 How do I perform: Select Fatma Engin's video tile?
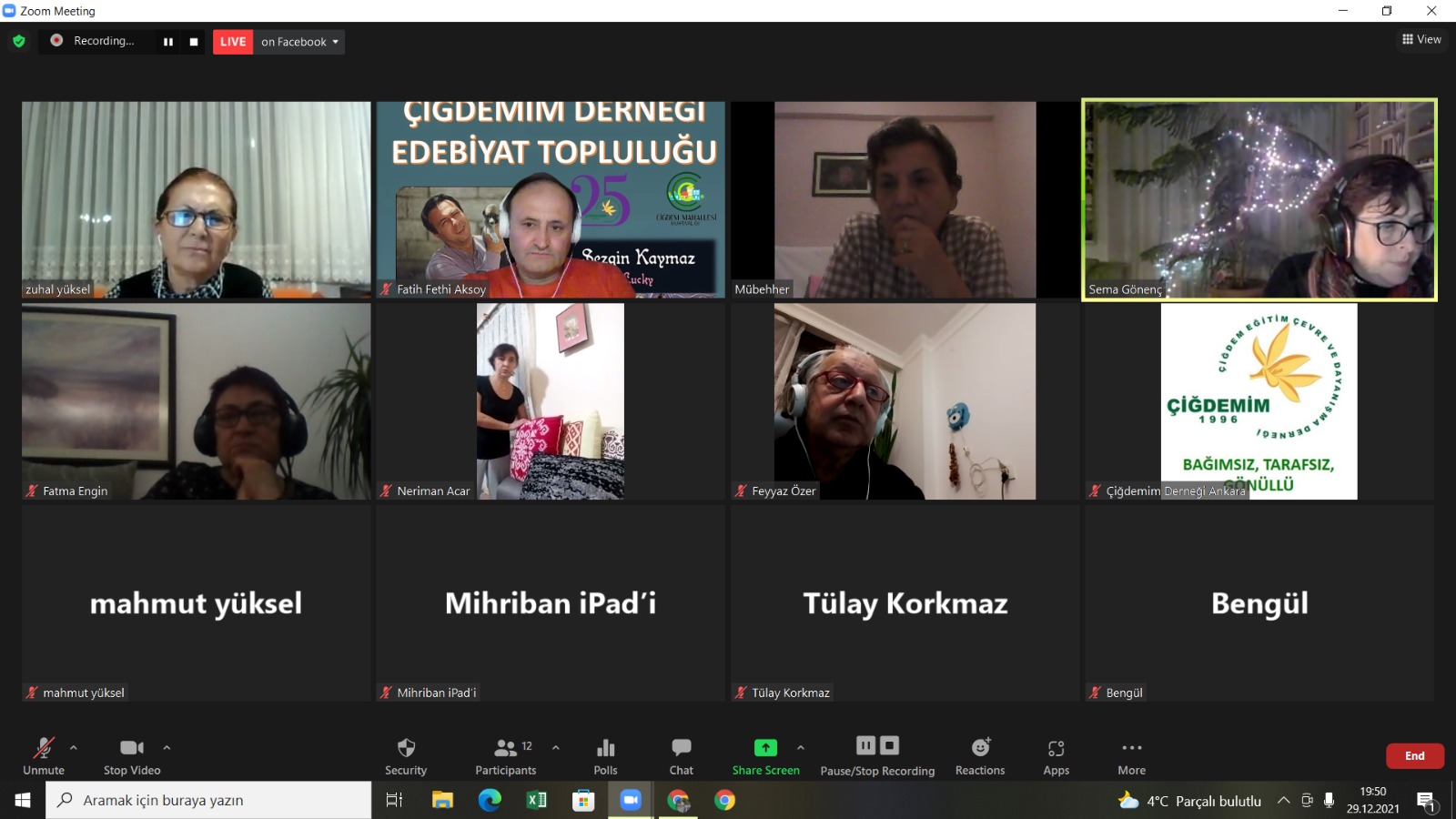(197, 401)
